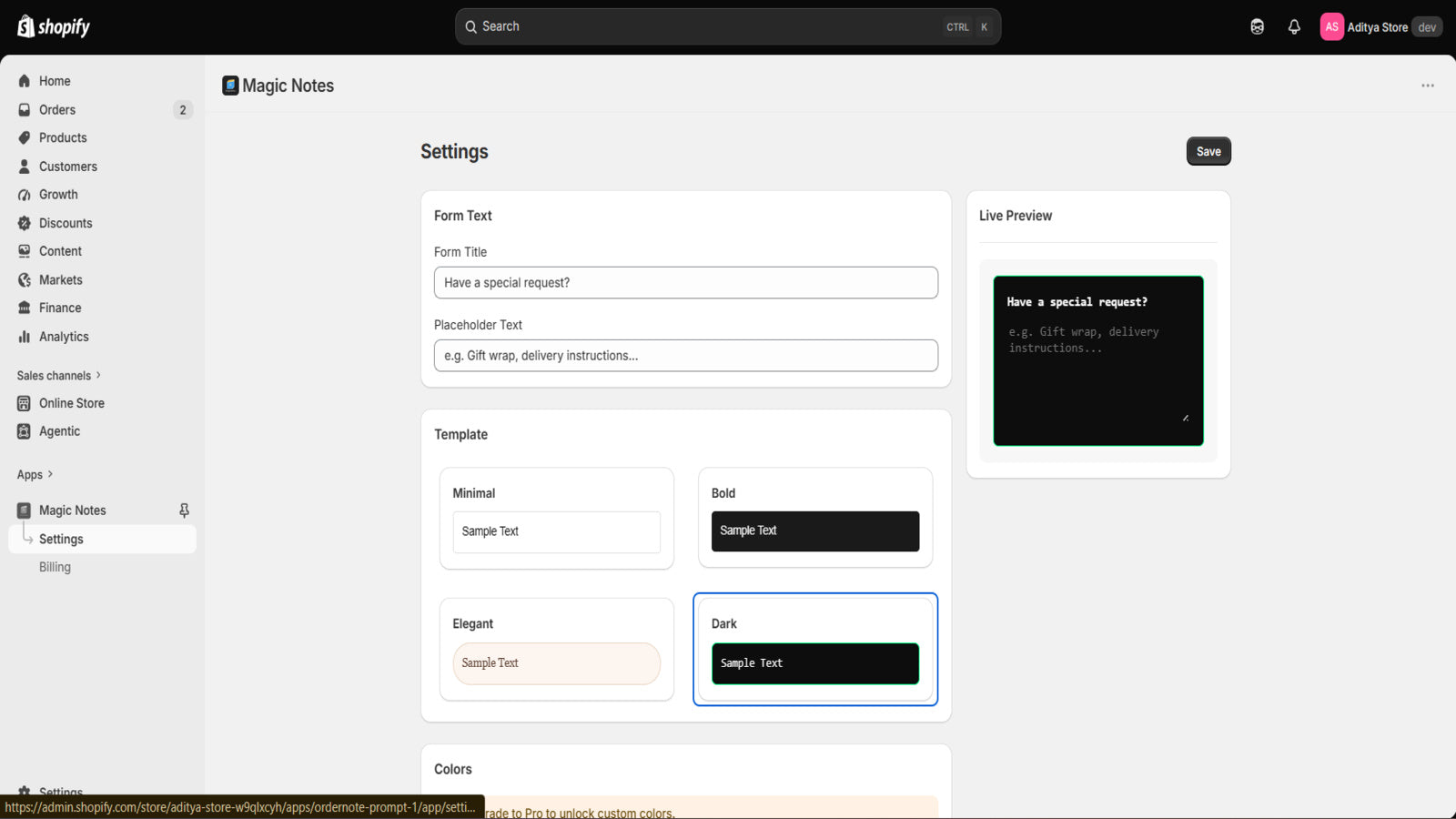This screenshot has height=819, width=1456.
Task: Click the Analytics bar chart icon
Action: click(25, 337)
